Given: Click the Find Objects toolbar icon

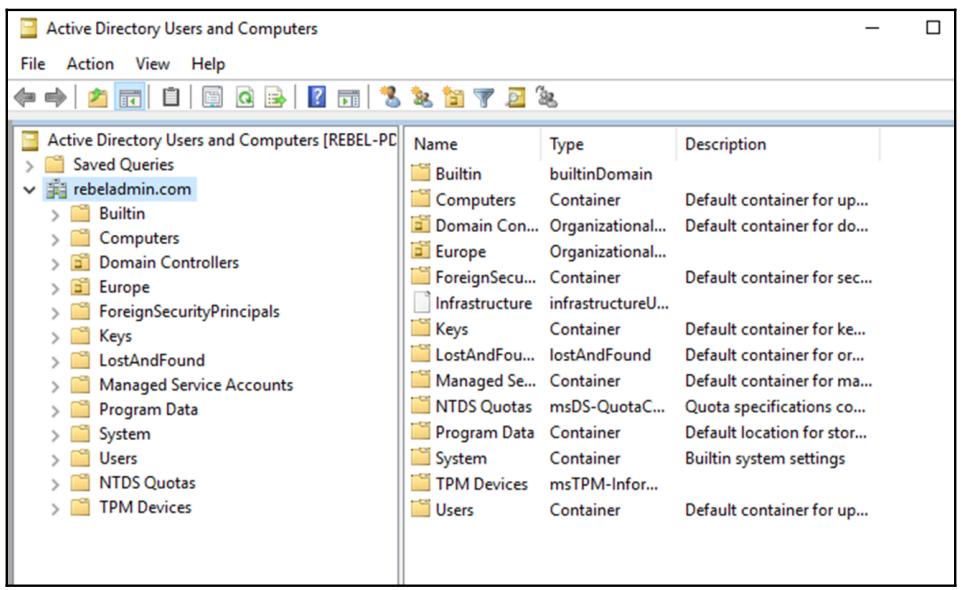Looking at the screenshot, I should point(515,97).
